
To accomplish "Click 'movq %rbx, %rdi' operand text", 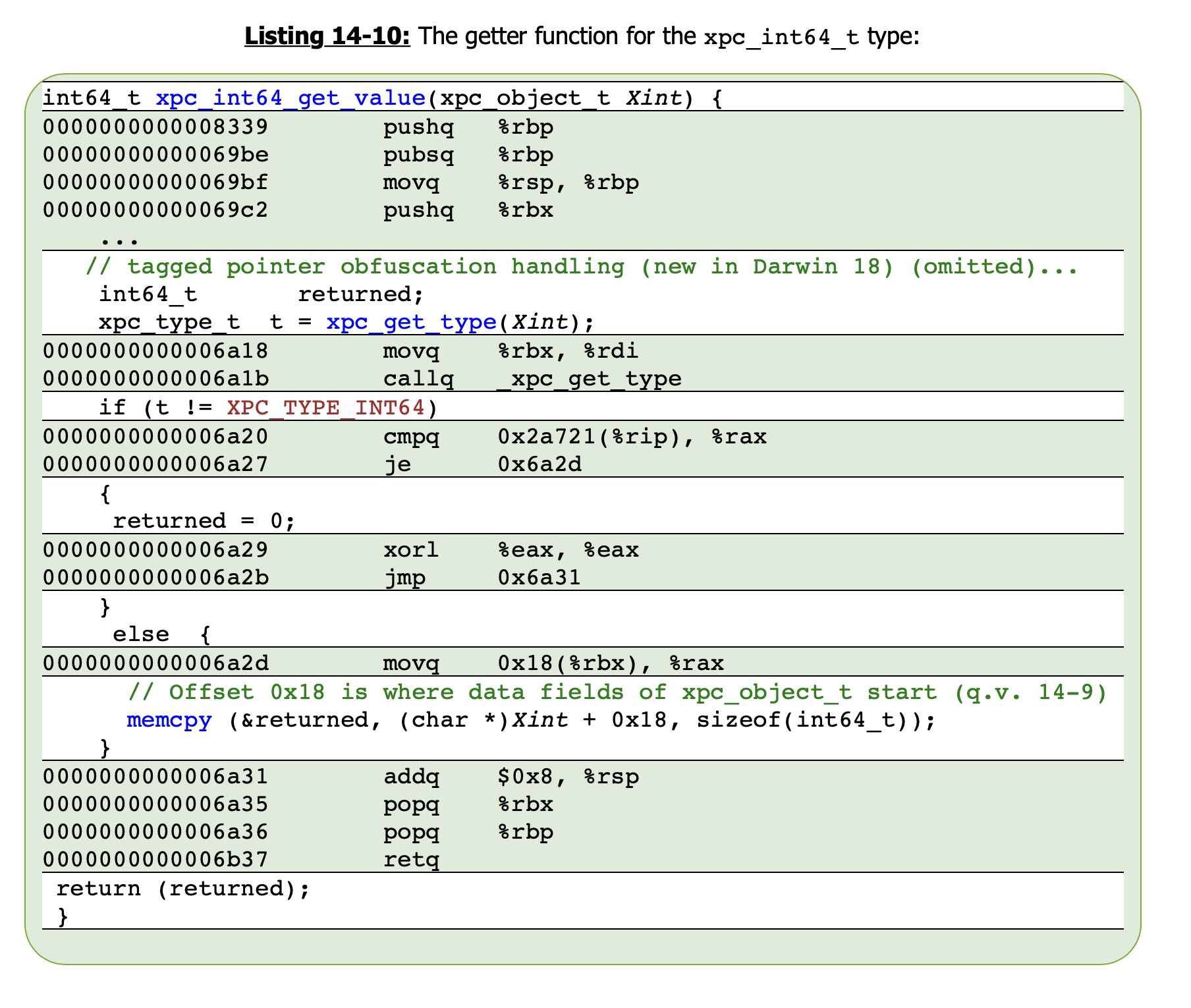I will (x=568, y=350).
